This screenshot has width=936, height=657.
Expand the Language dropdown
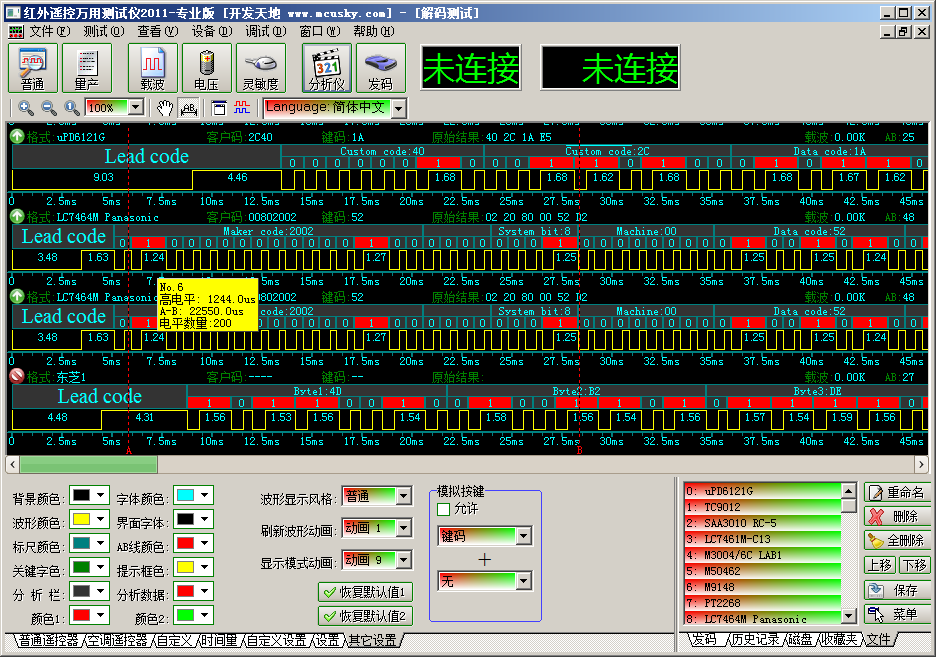(x=398, y=108)
